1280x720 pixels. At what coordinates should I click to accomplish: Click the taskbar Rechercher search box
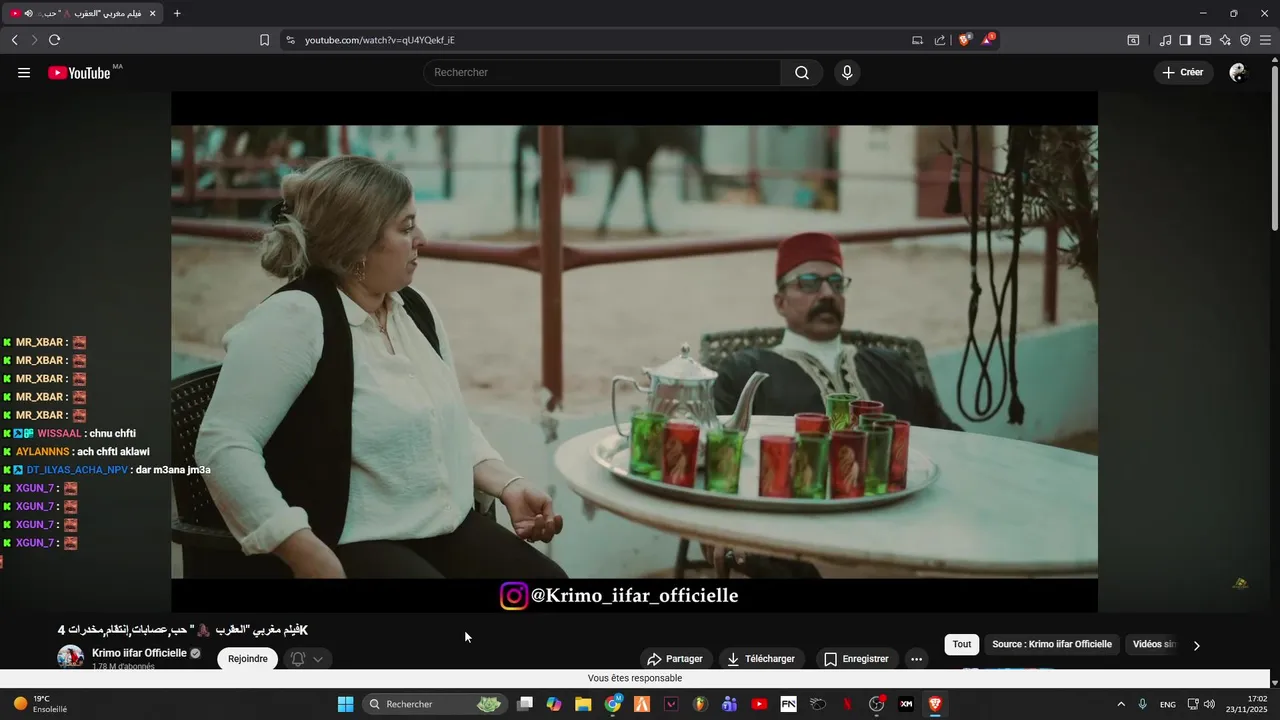click(435, 704)
